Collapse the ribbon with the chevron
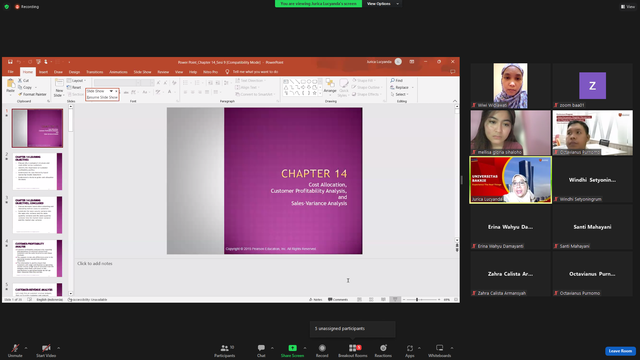640x360 pixels. click(455, 101)
